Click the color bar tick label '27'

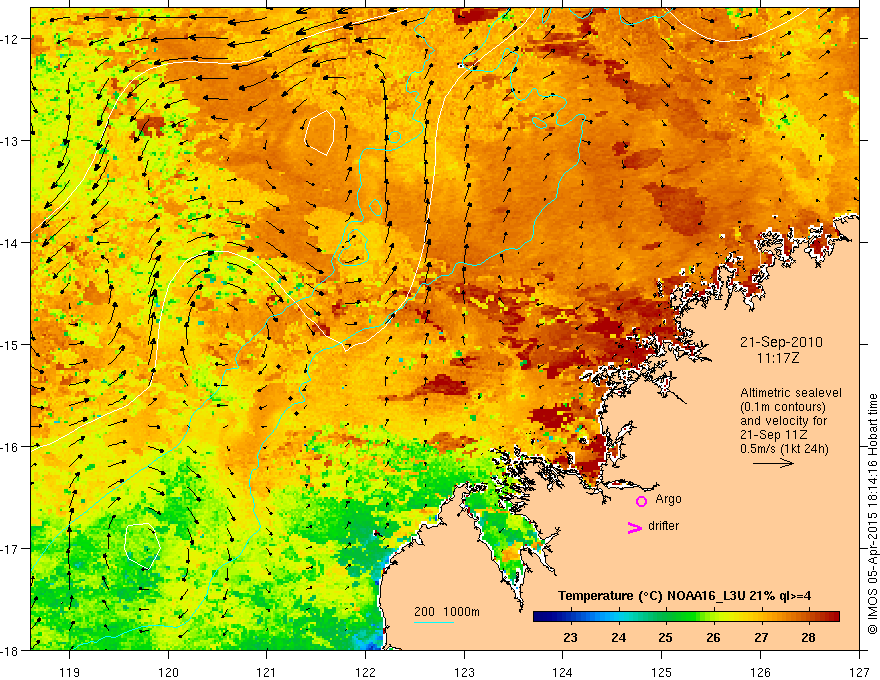click(x=761, y=638)
